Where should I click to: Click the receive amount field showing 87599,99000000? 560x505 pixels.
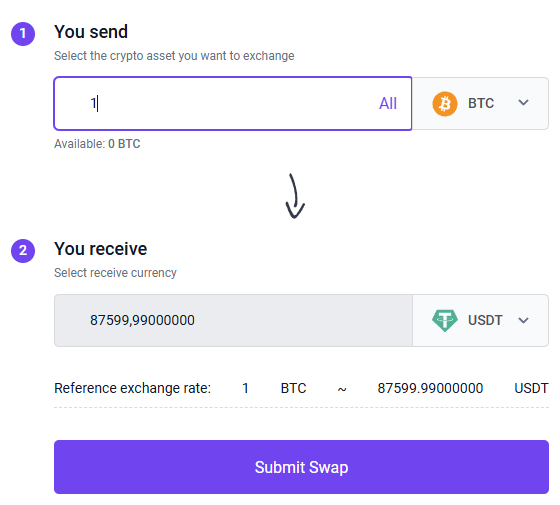click(233, 320)
